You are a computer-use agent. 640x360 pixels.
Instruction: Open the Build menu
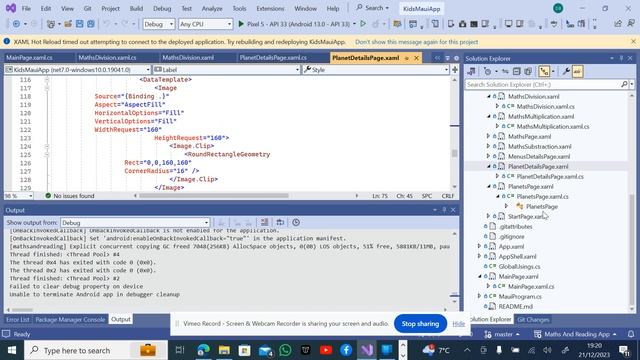(136, 8)
